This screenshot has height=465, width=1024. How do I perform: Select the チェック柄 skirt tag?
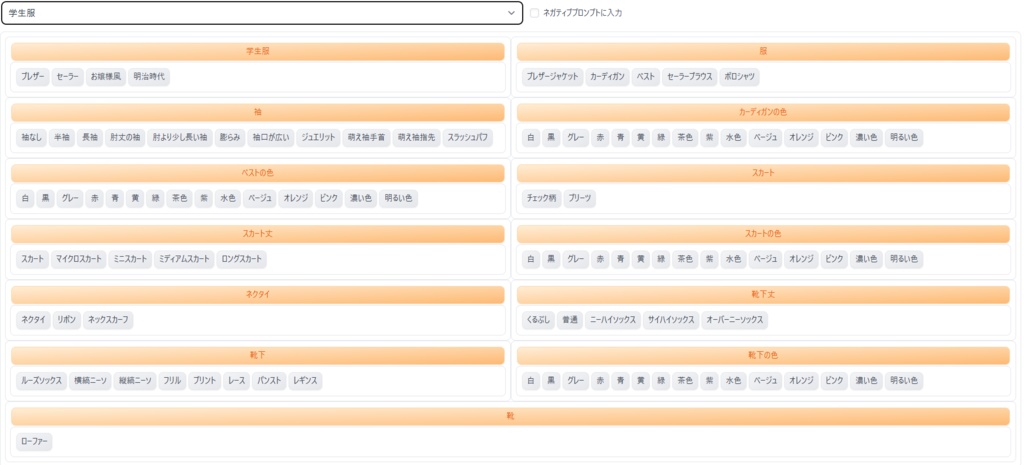[x=541, y=199]
